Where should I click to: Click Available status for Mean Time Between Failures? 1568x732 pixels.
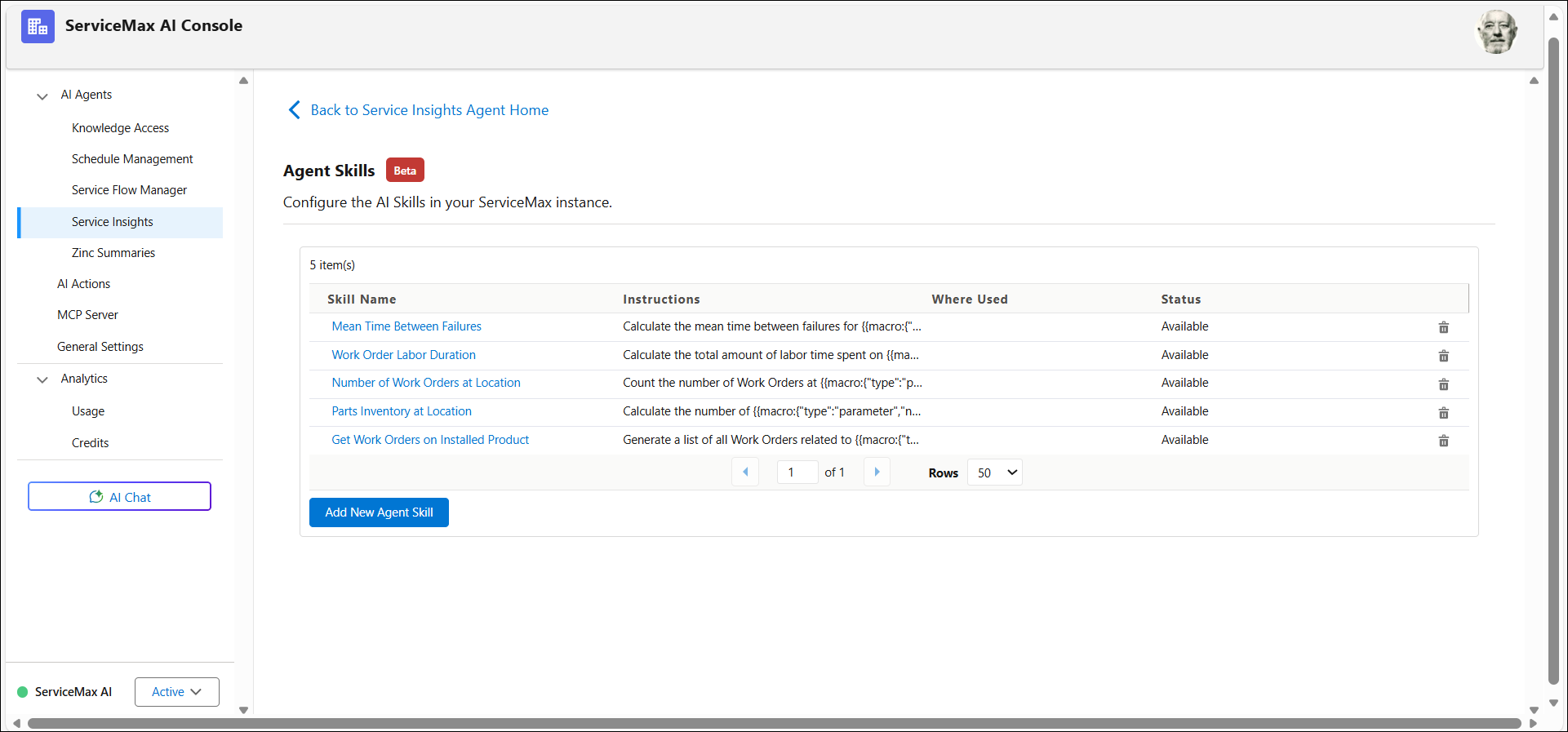1184,326
